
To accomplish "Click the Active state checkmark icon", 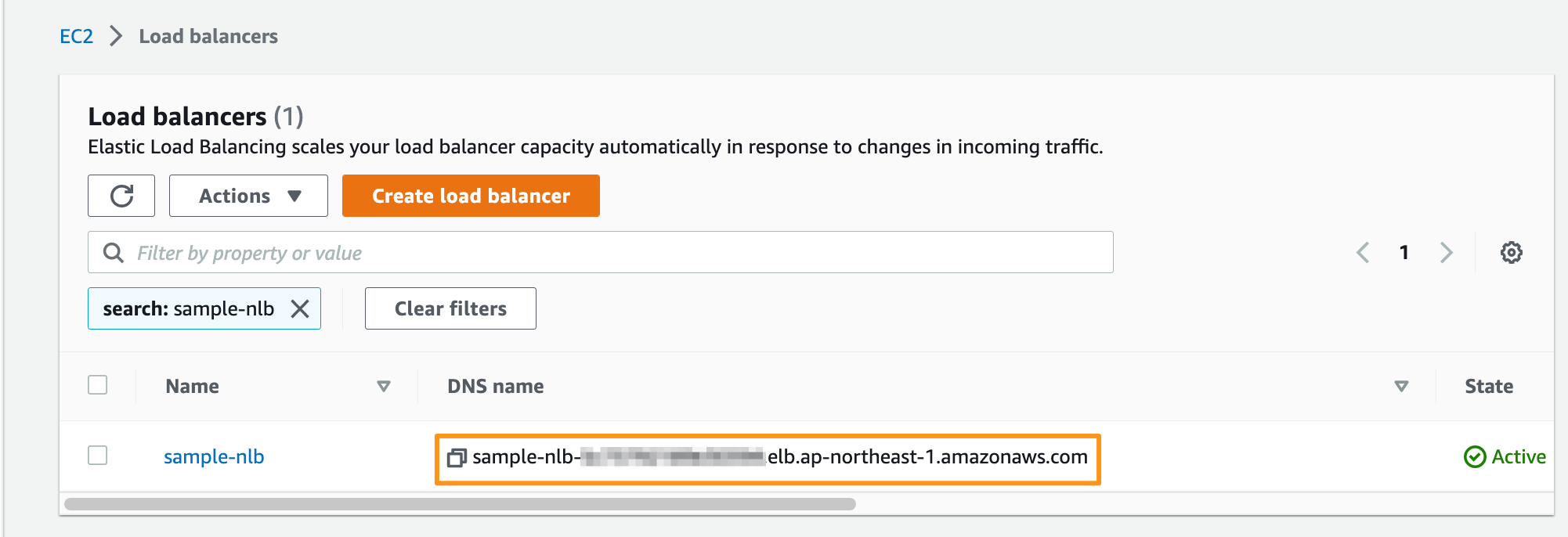I will 1474,457.
